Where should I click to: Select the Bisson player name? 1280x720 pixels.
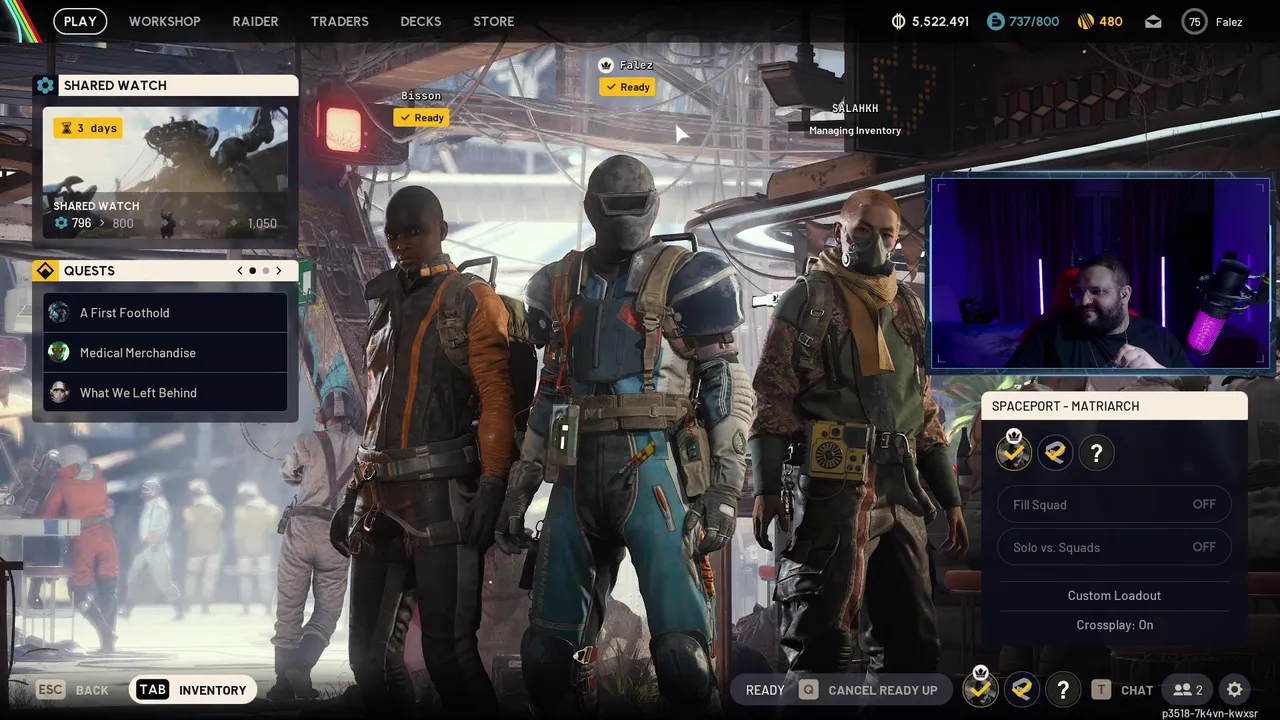point(421,96)
